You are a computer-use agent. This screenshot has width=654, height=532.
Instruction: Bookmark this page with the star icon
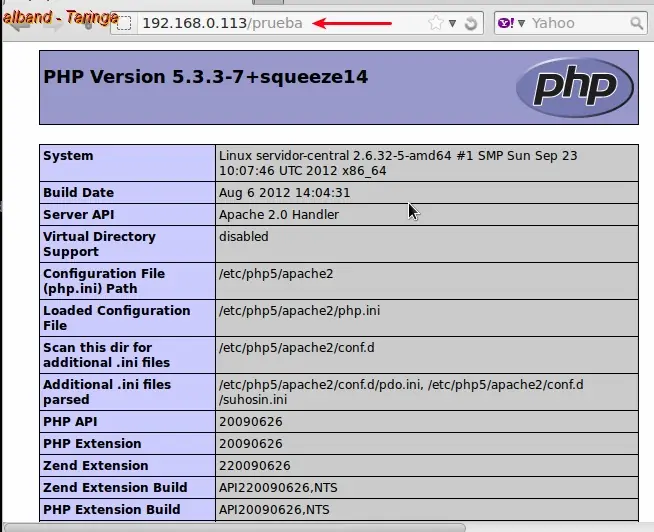click(435, 23)
